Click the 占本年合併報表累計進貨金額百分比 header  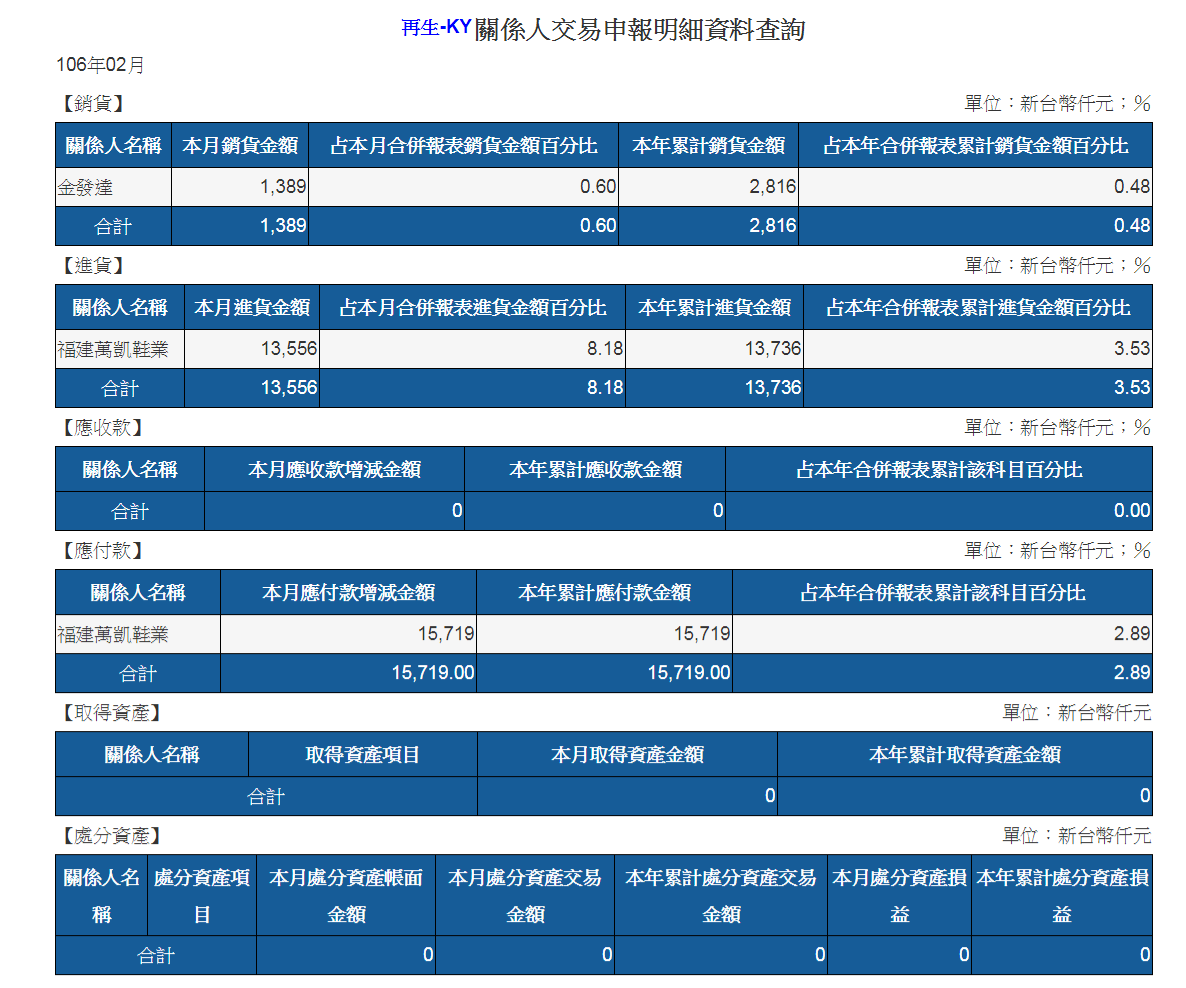978,307
